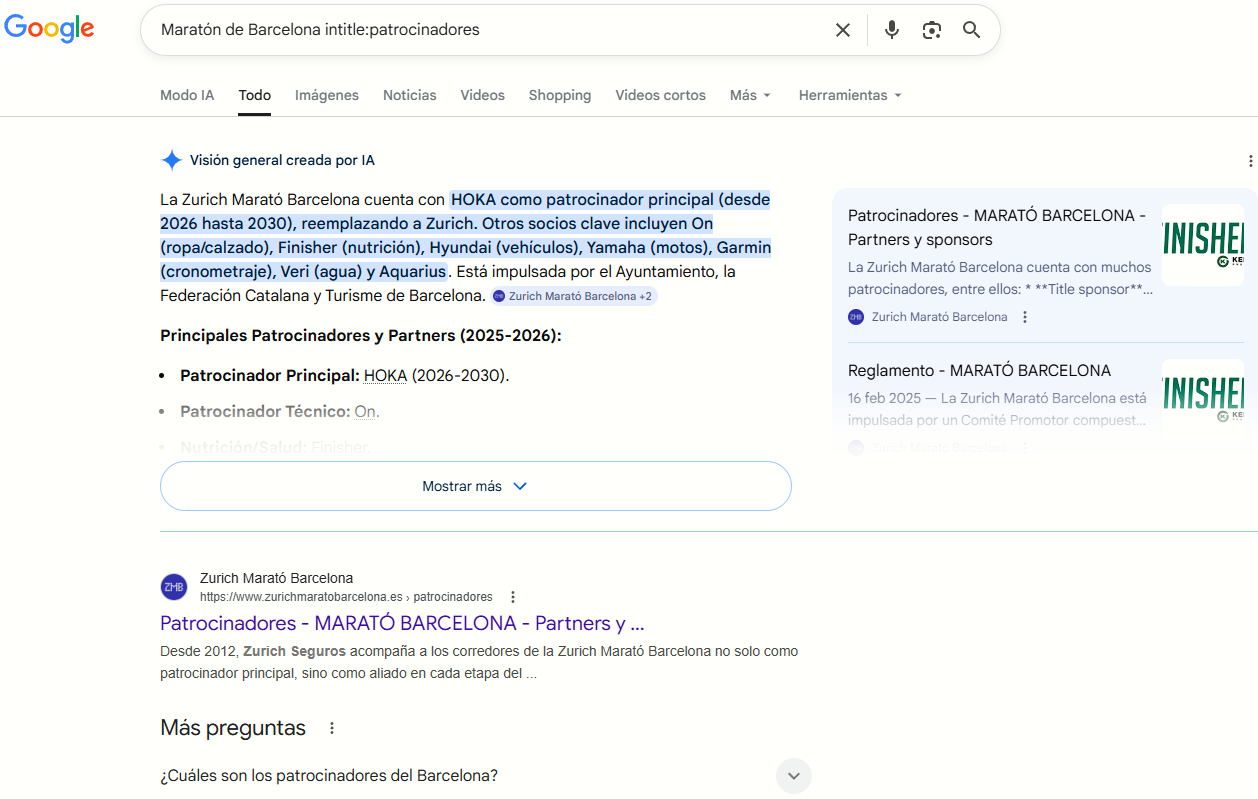Open the INISHE thumbnail on the first source card
This screenshot has height=799, width=1258.
[x=1202, y=243]
